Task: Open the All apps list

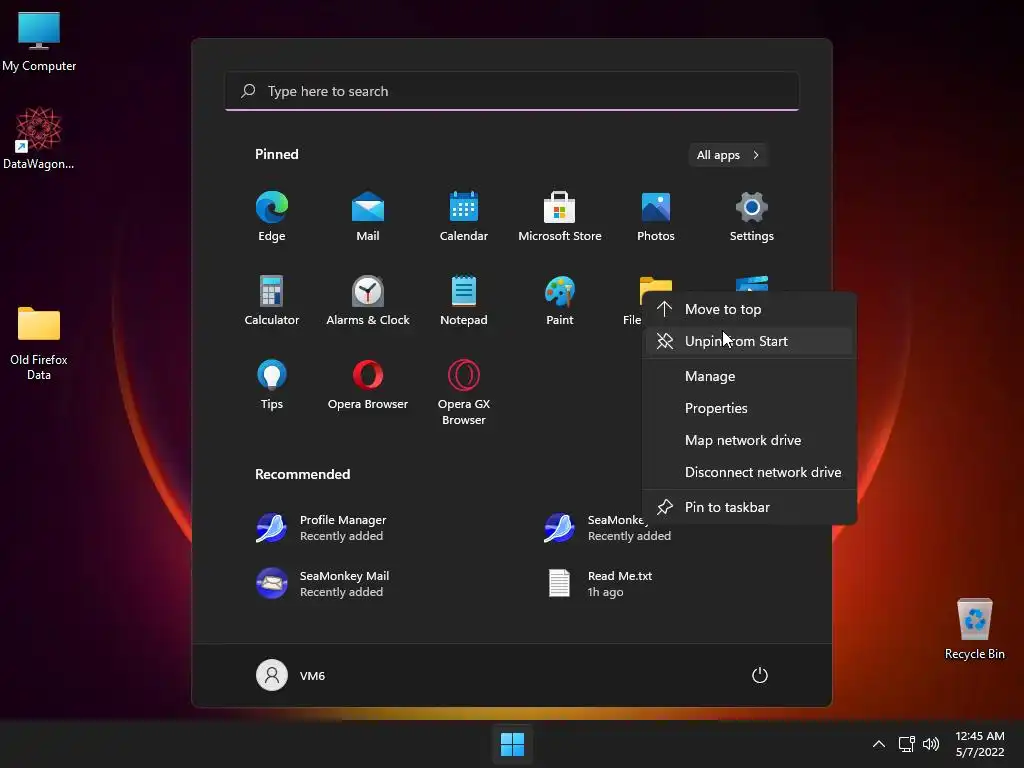Action: [x=728, y=155]
